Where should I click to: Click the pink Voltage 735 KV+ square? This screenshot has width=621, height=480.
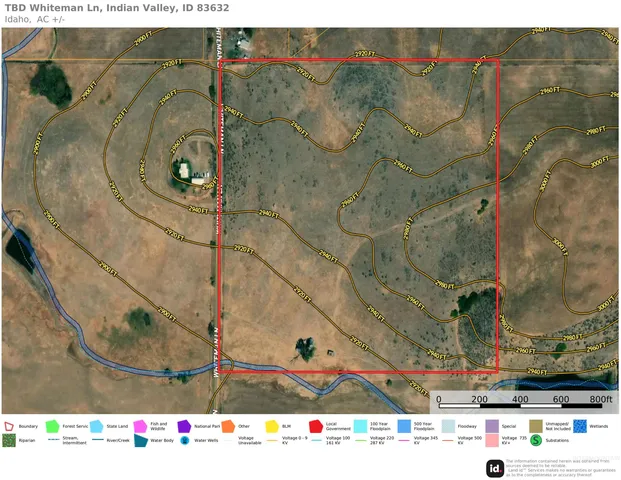[492, 440]
